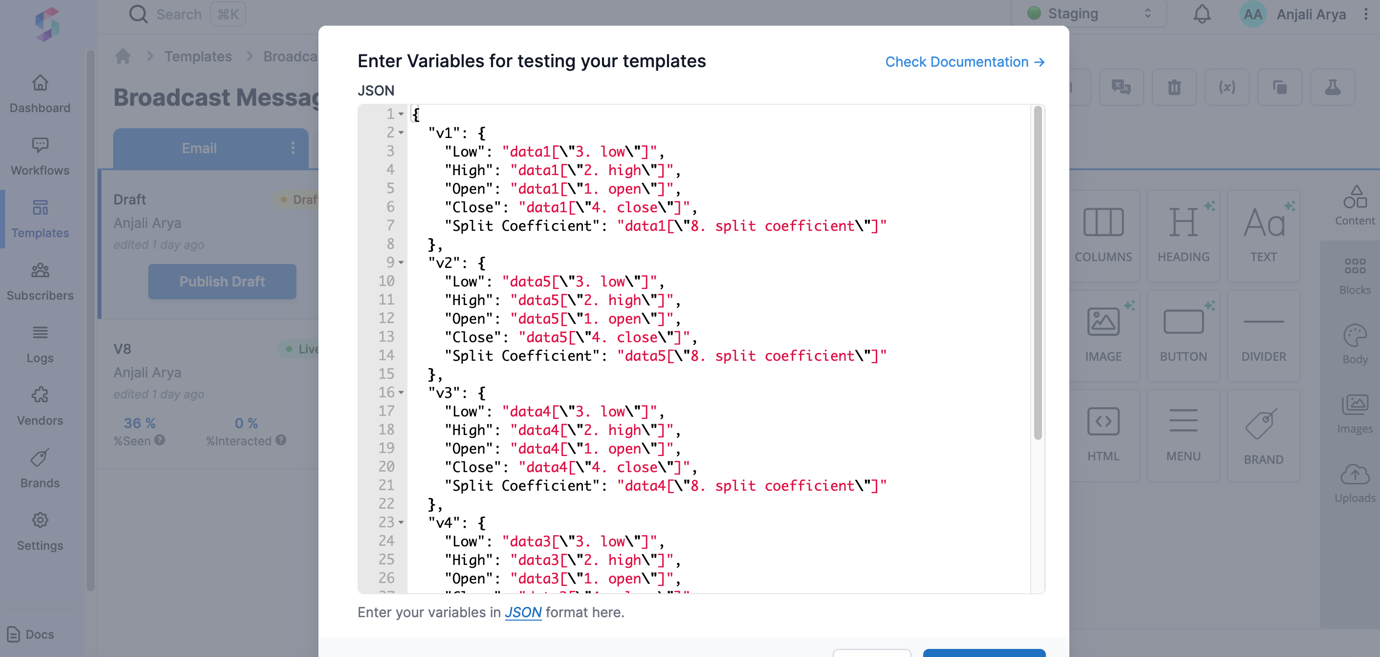The width and height of the screenshot is (1380, 657).
Task: Select the Columns content block
Action: coord(1104,236)
